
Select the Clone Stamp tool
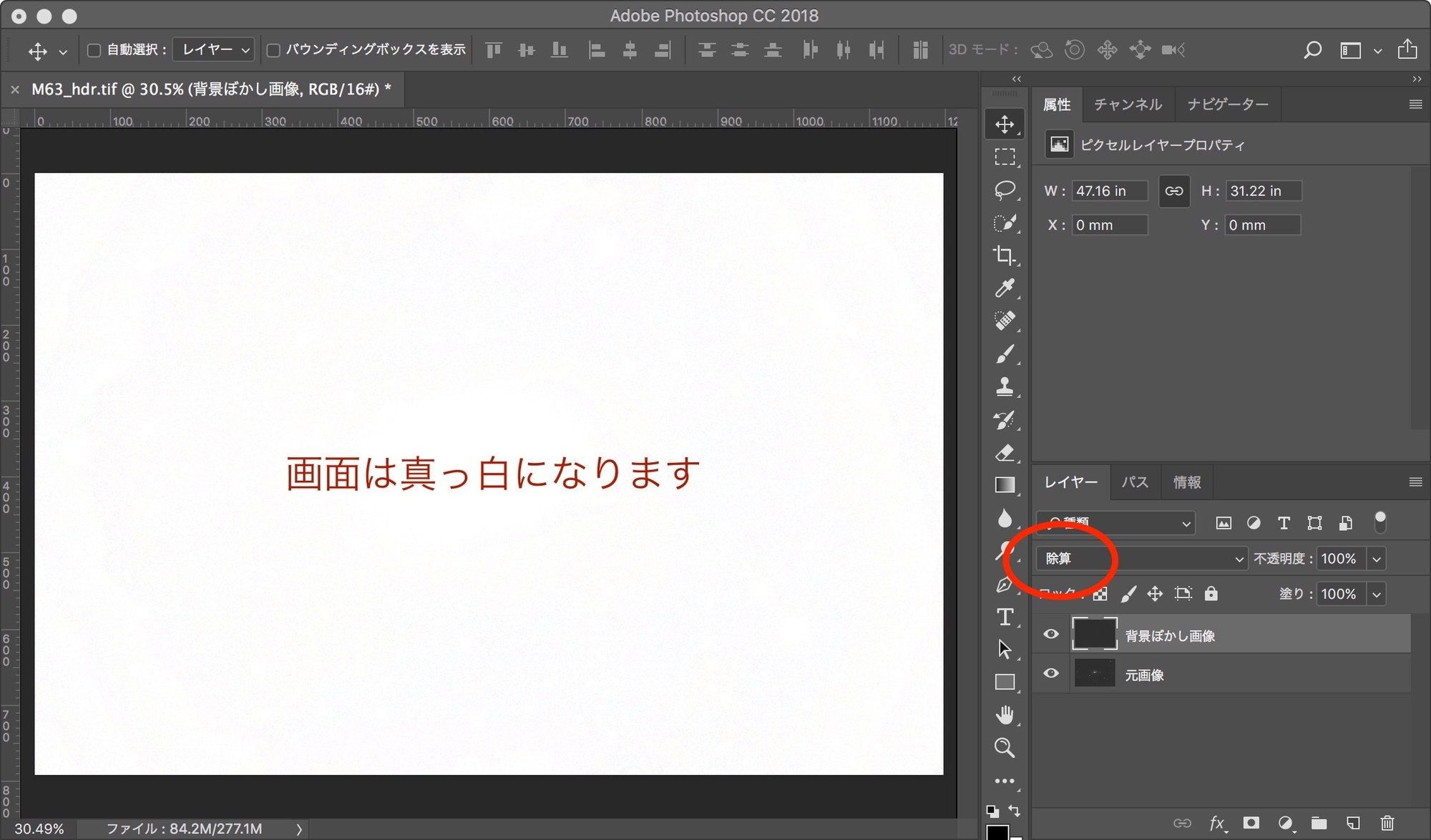1005,387
